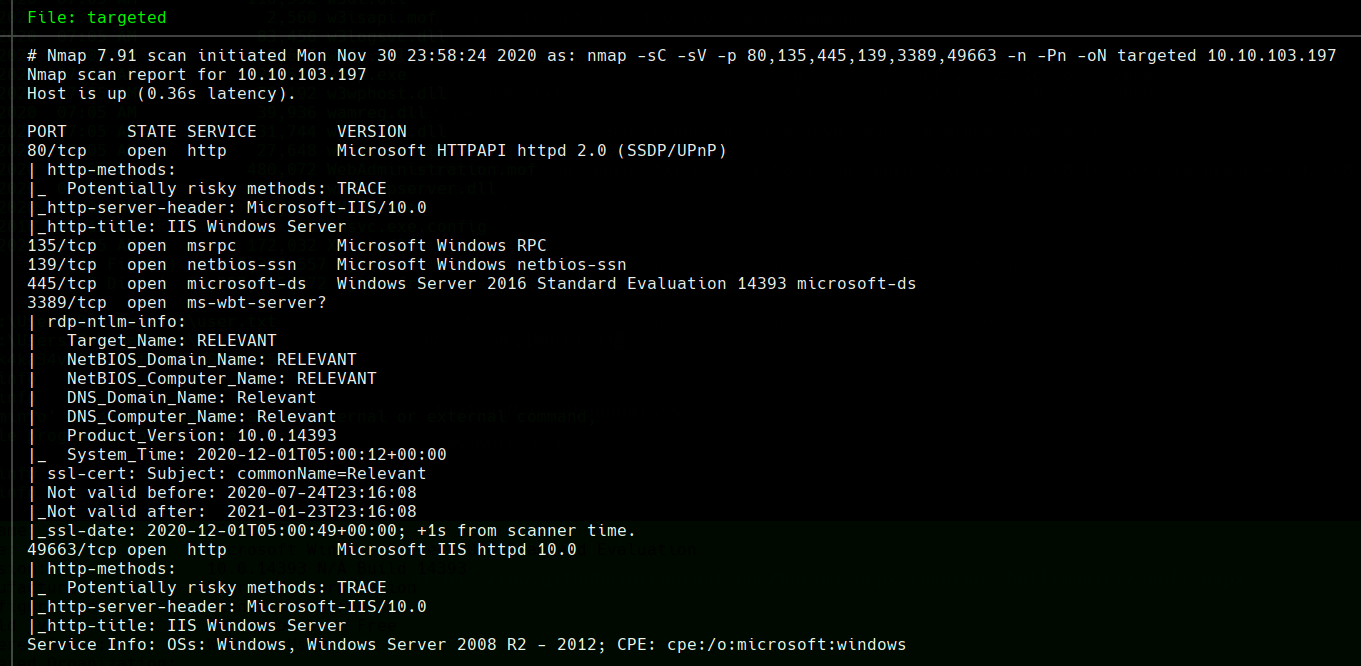Click 'netbios-ssn' service name in 139/tcp row

tap(242, 265)
